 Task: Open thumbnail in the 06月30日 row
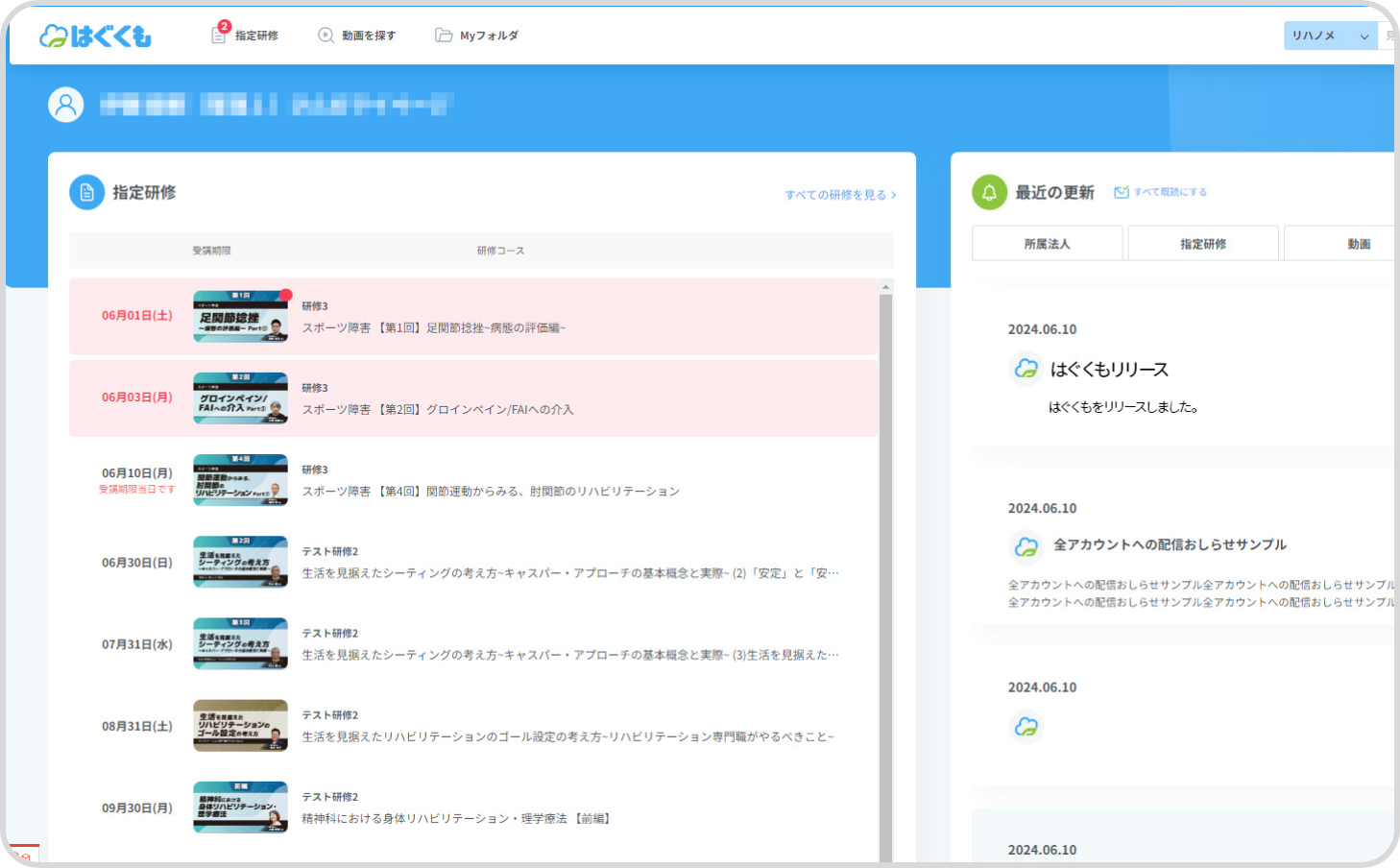point(240,562)
